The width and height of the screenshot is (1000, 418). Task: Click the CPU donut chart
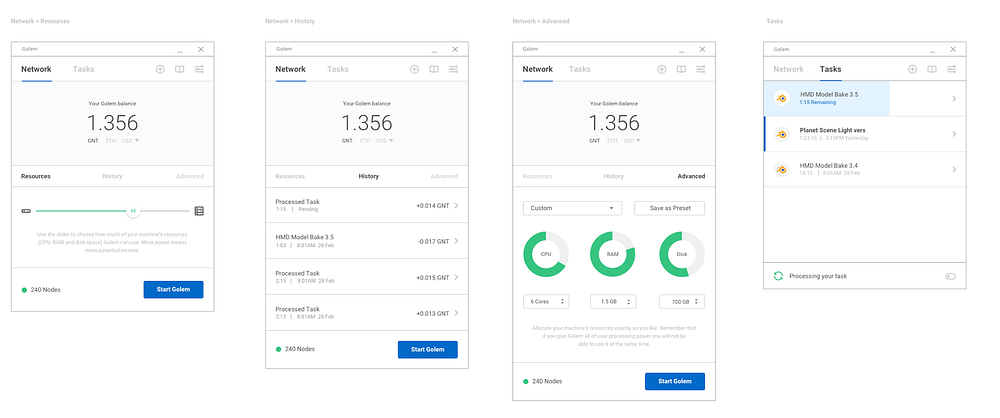point(546,254)
